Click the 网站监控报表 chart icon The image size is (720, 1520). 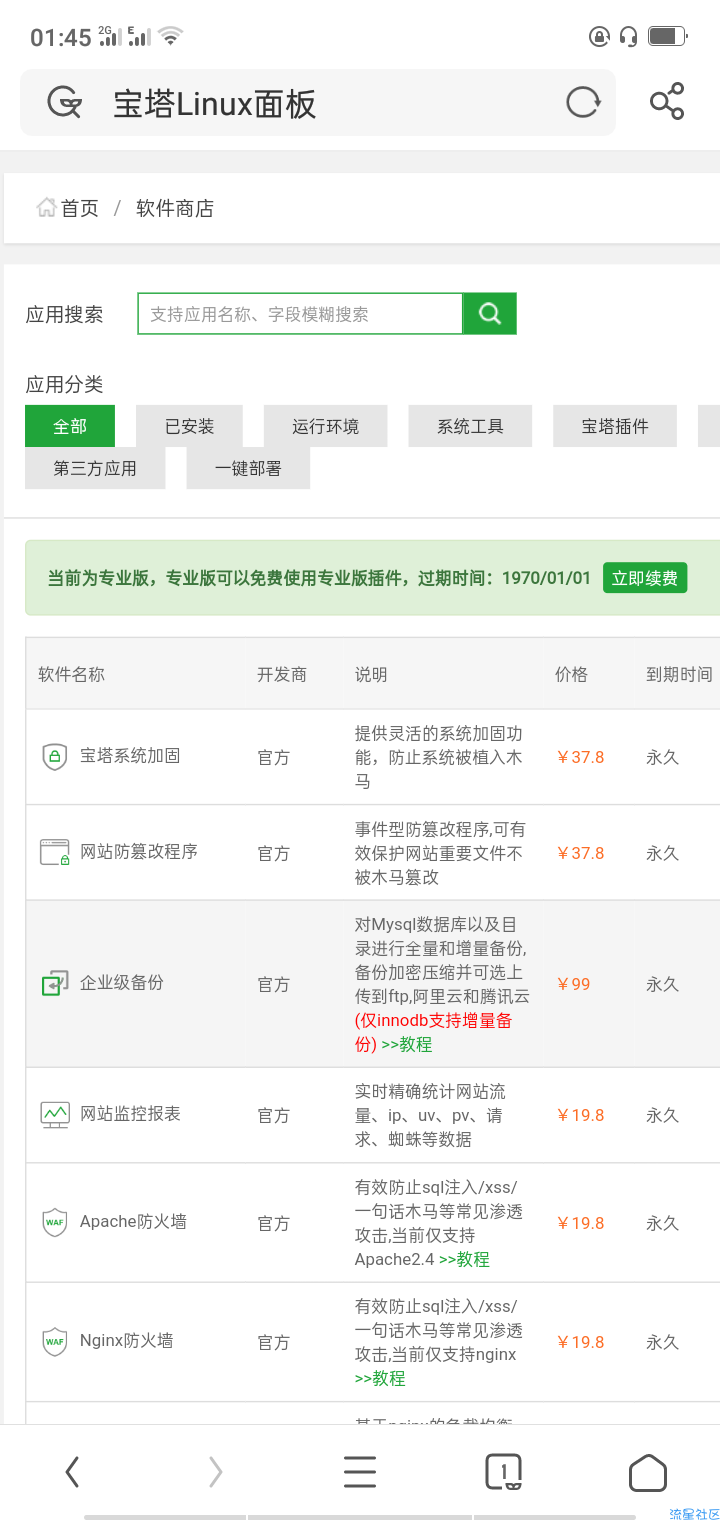point(54,1114)
